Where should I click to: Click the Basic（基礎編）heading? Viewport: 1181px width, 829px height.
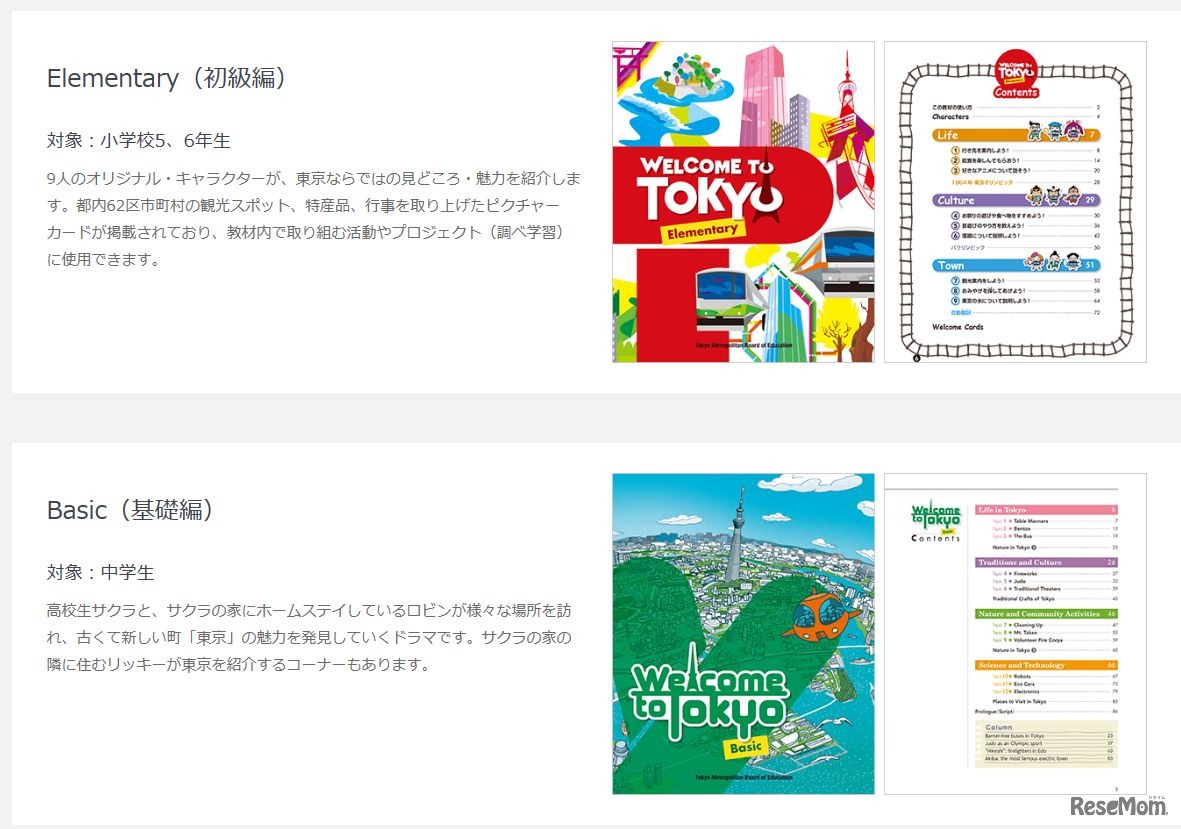130,510
